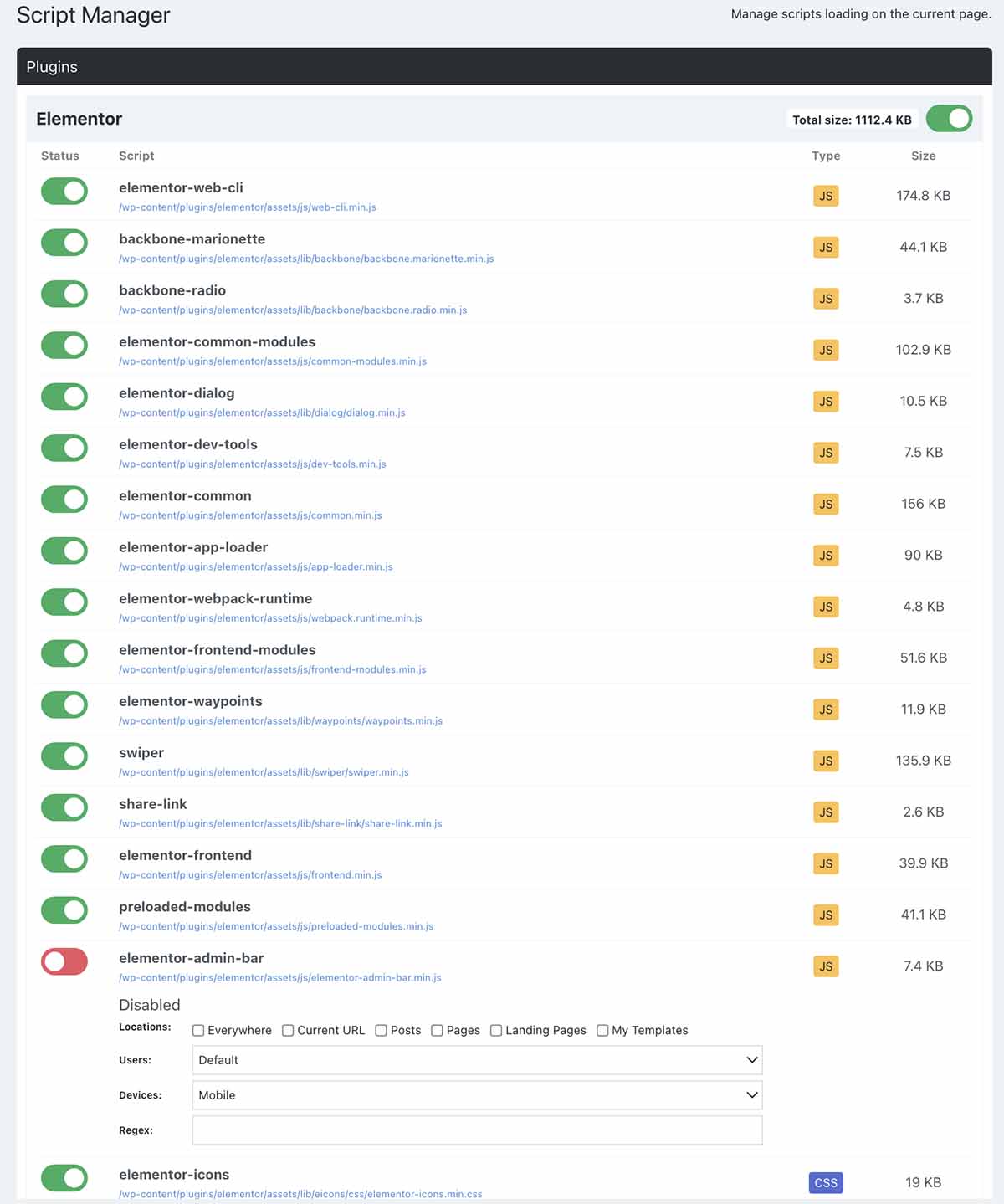This screenshot has height=1204, width=1004.
Task: Follow elementor-admin-bar.min.js path link
Action: pyautogui.click(x=280, y=978)
